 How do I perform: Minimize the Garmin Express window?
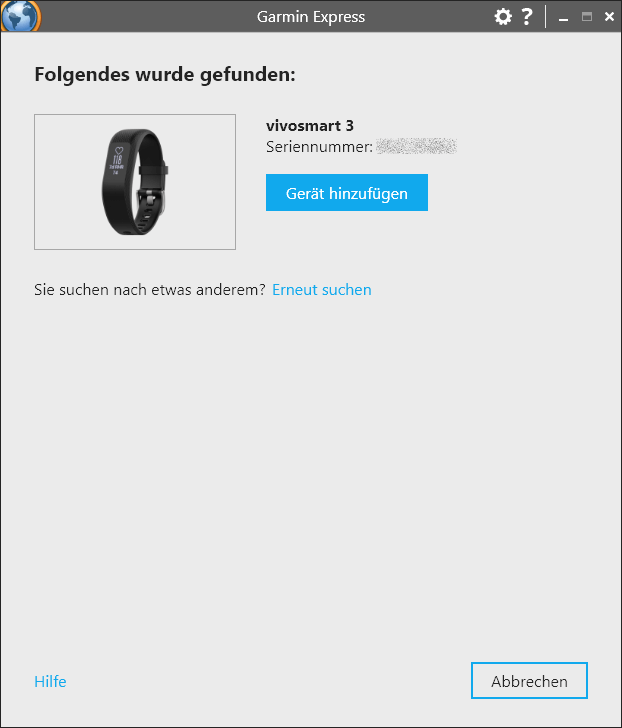coord(564,18)
